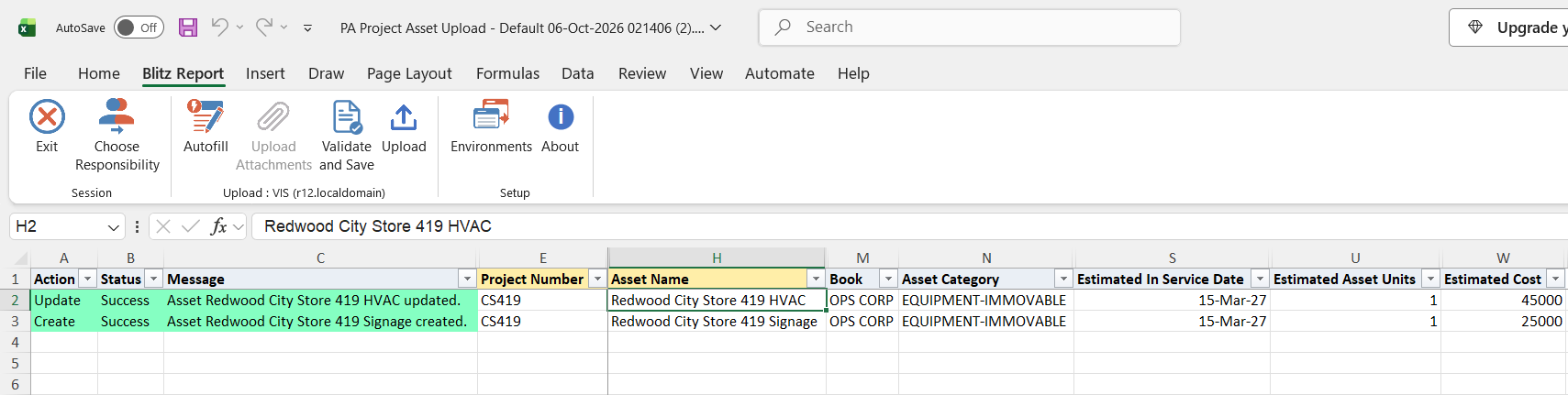Run the Autofill tool
1568x395 pixels.
[x=206, y=126]
